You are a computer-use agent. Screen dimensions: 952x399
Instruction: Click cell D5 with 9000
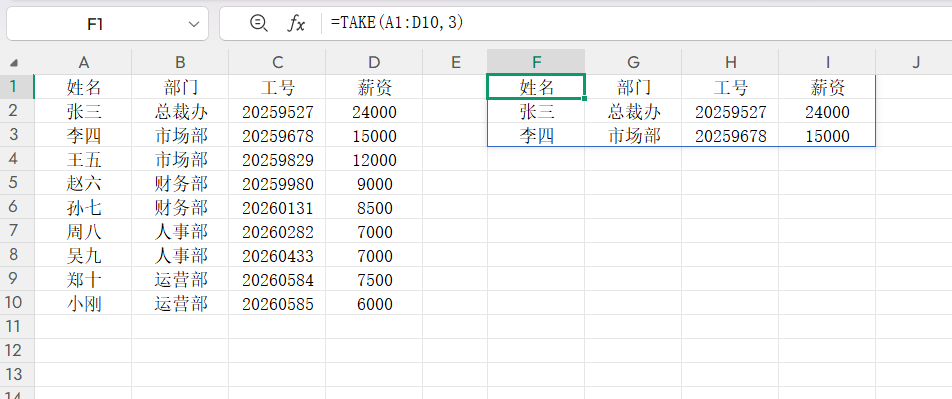pyautogui.click(x=374, y=183)
